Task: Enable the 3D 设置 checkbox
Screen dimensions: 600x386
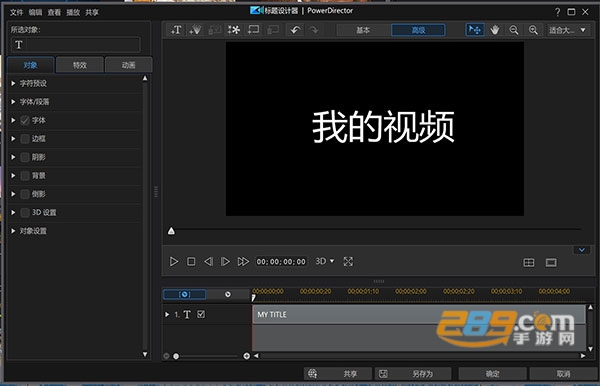Action: click(x=25, y=212)
